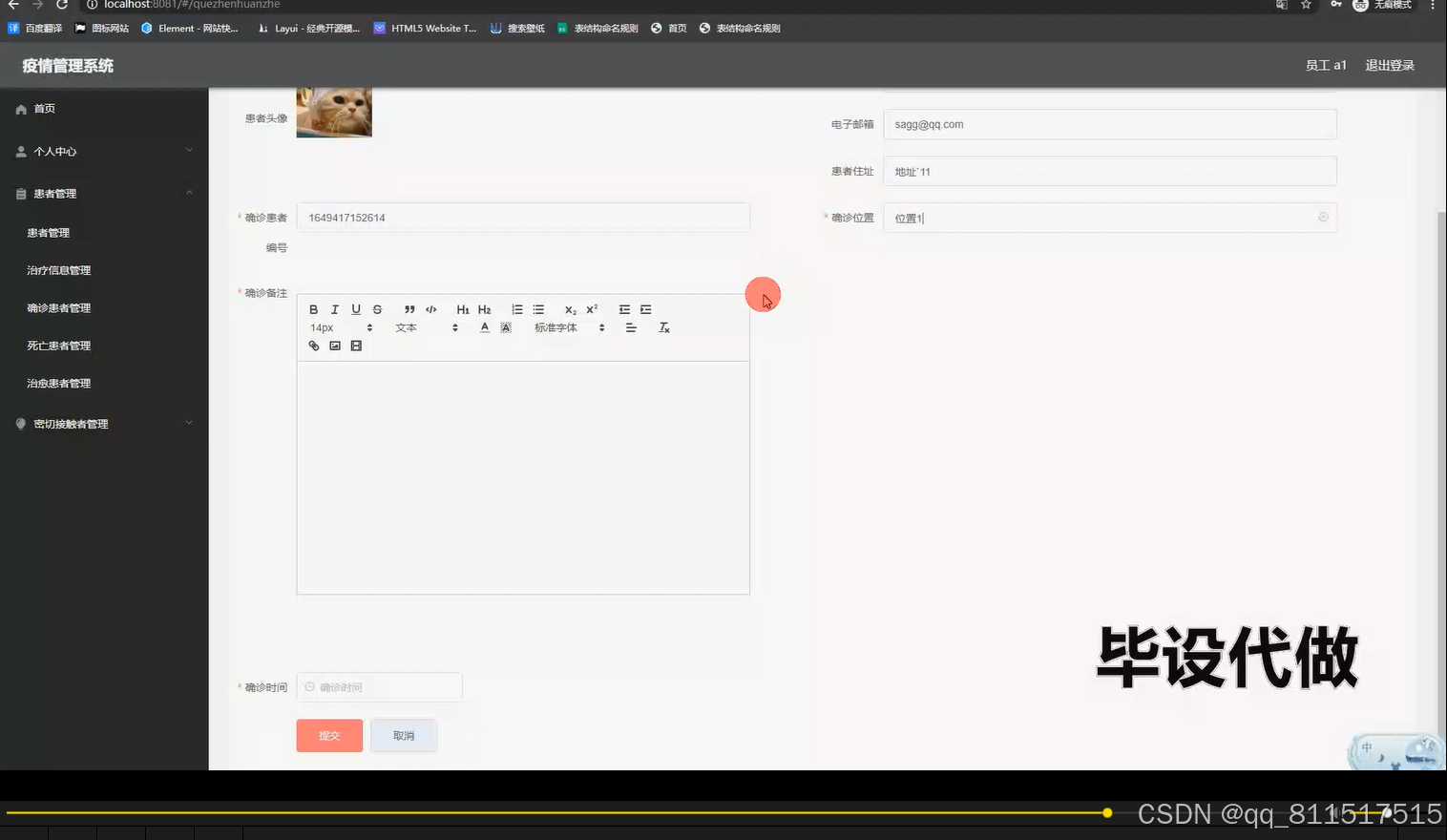The height and width of the screenshot is (840, 1447).
Task: Decrease the indent in the editor
Action: click(624, 309)
